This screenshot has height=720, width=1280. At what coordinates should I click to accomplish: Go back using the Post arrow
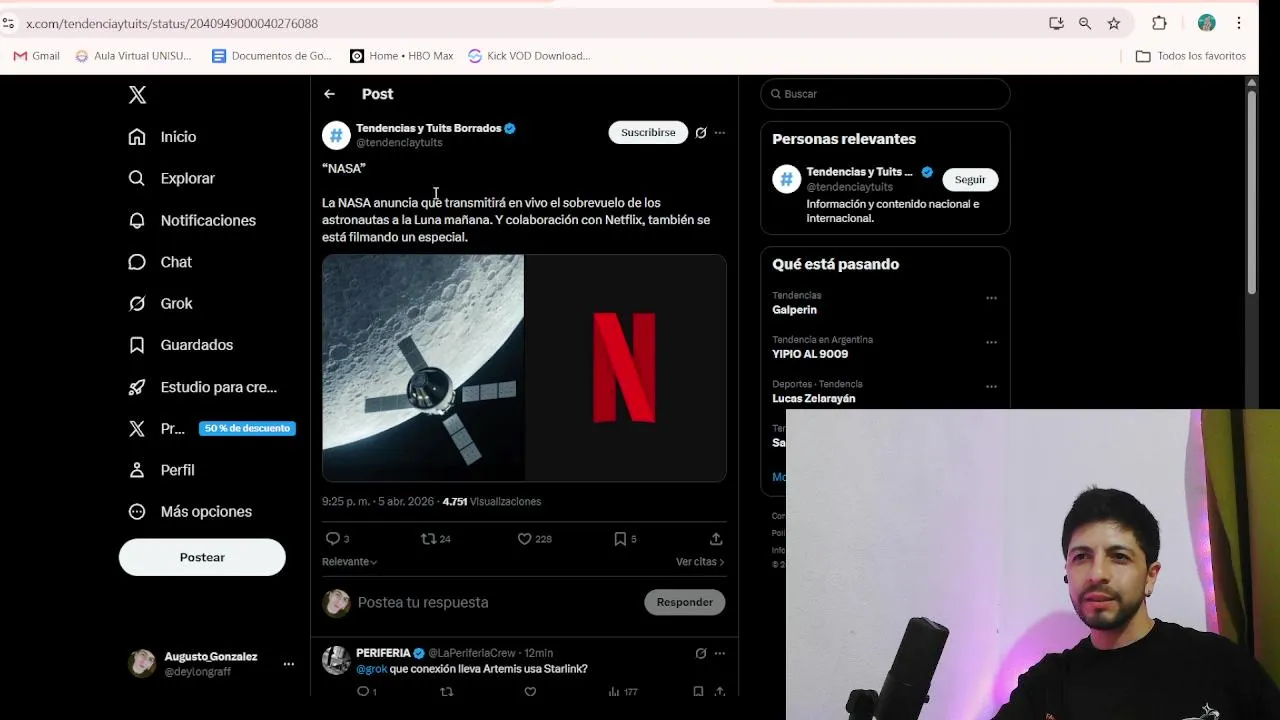click(329, 94)
